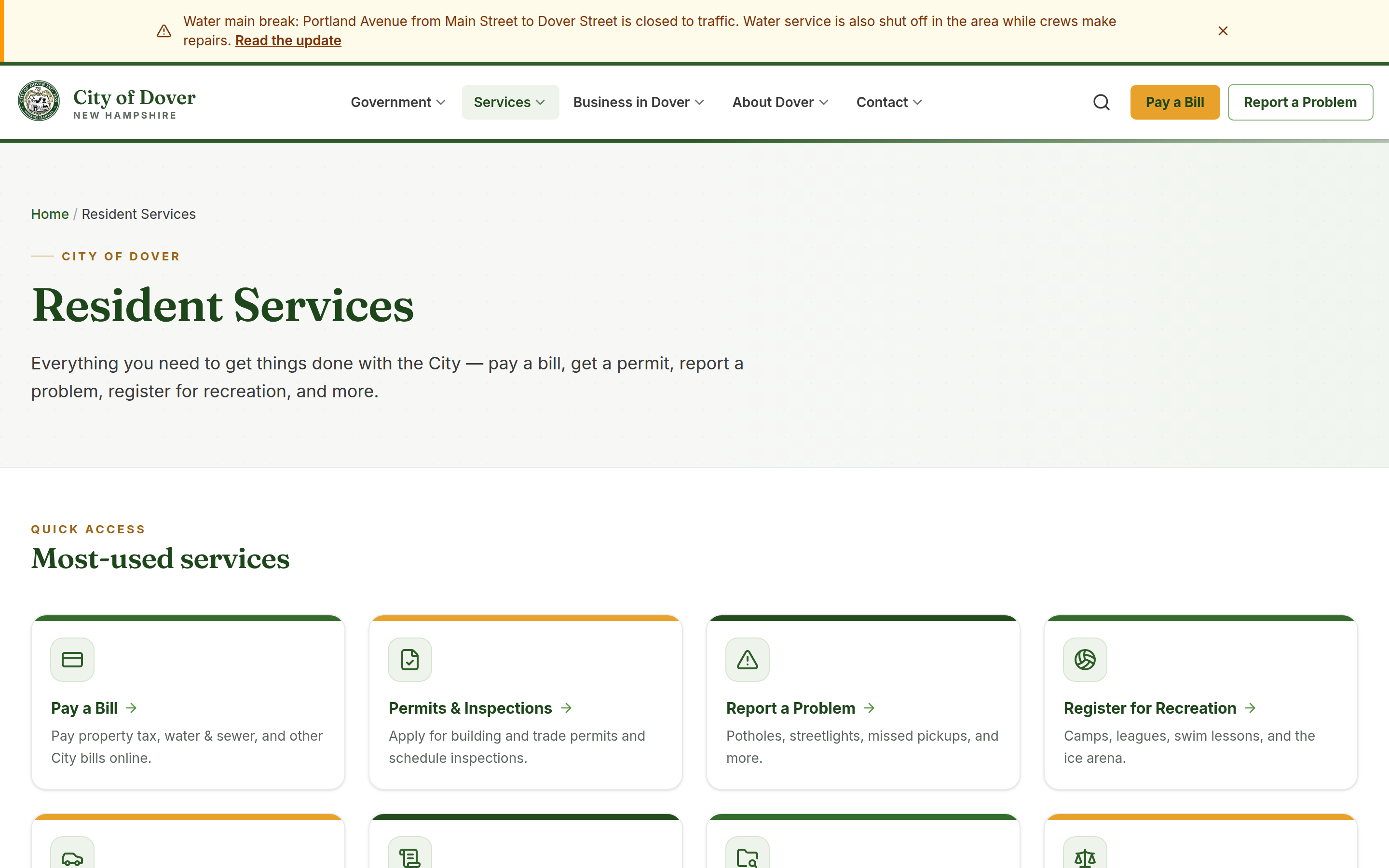Open the Business in Dover dropdown menu
The height and width of the screenshot is (868, 1389).
coord(638,102)
